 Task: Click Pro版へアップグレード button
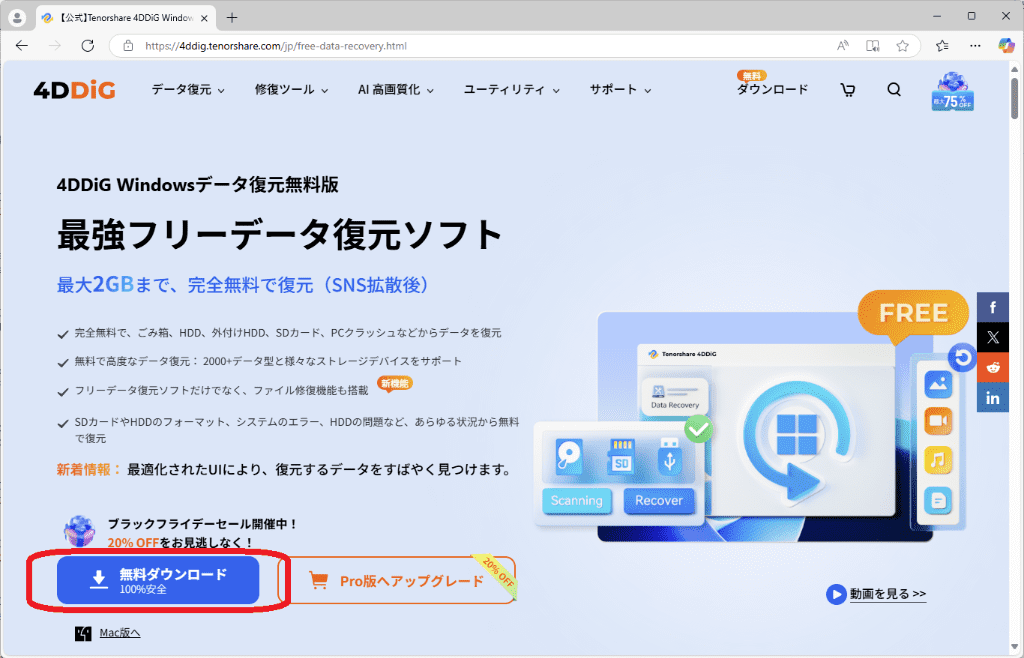click(x=397, y=580)
